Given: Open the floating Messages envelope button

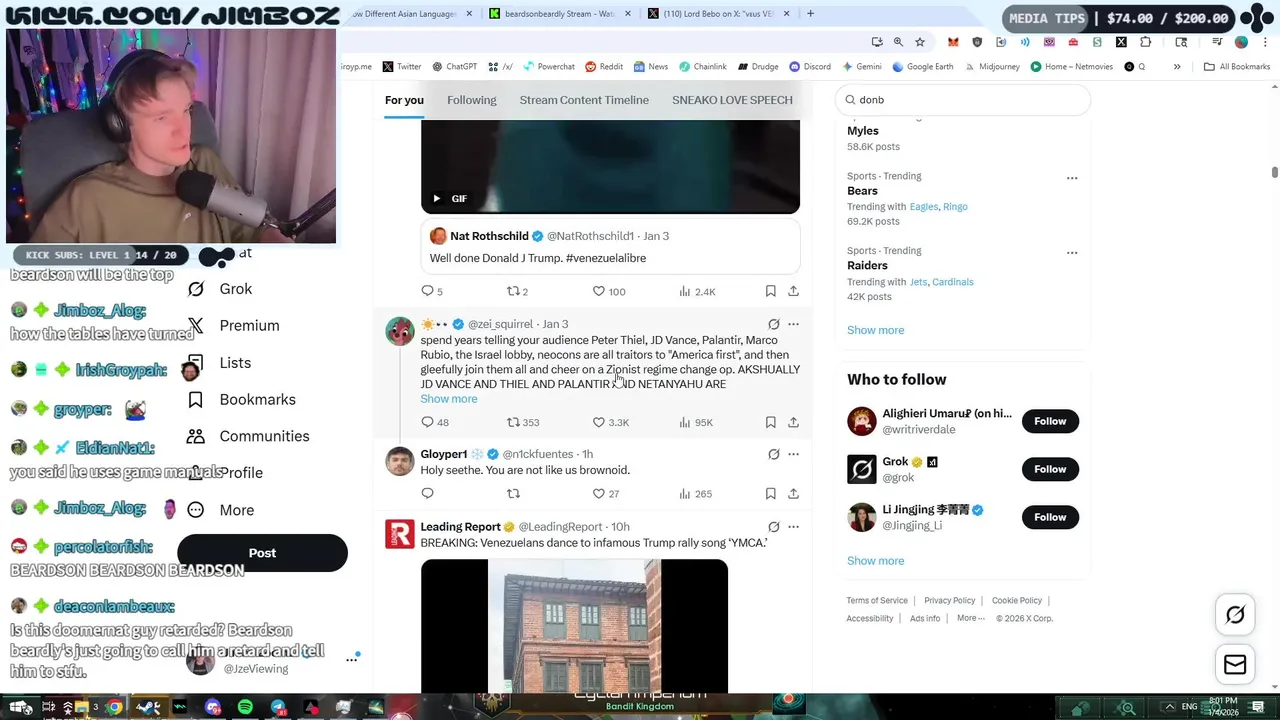Looking at the screenshot, I should coord(1235,664).
